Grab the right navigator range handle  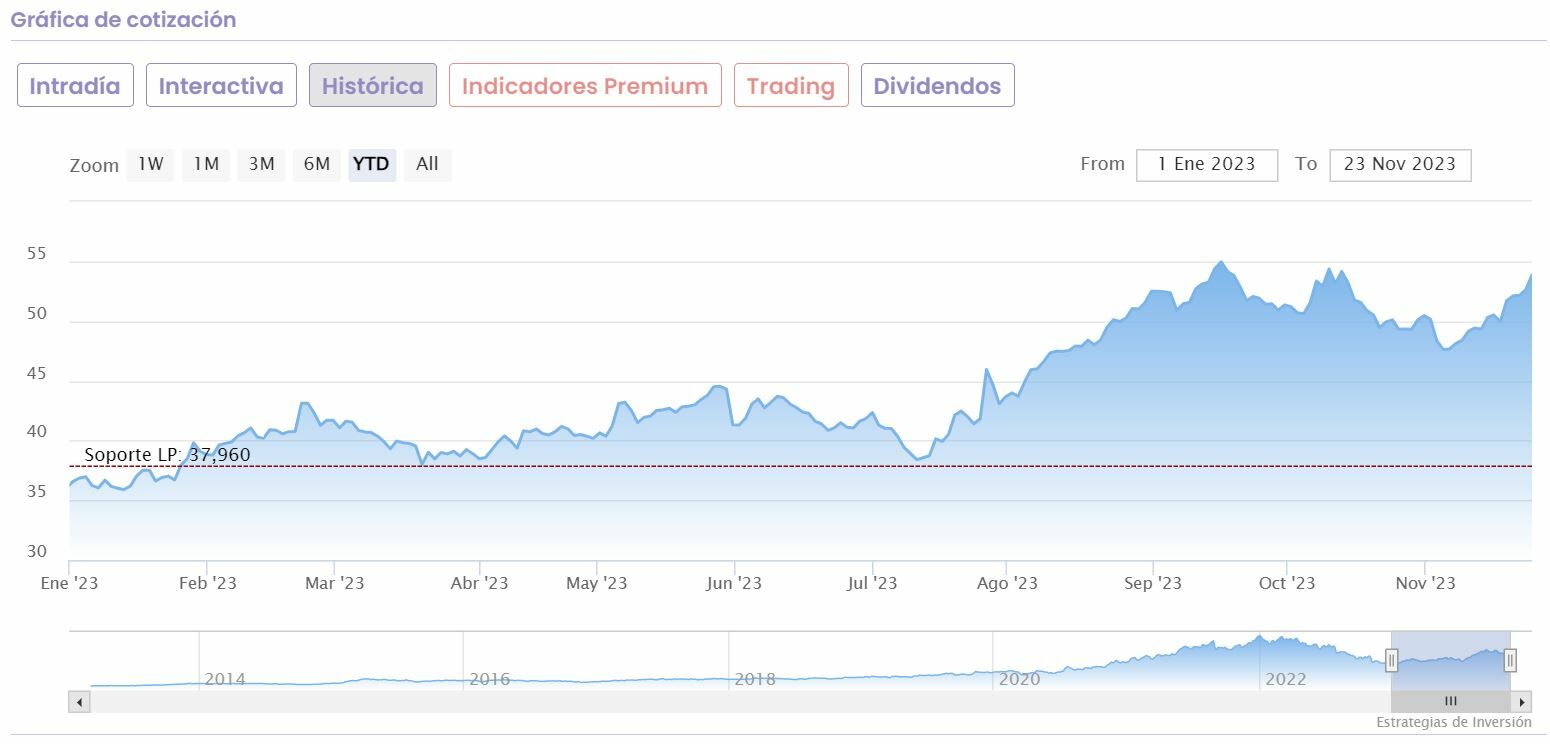(1510, 660)
